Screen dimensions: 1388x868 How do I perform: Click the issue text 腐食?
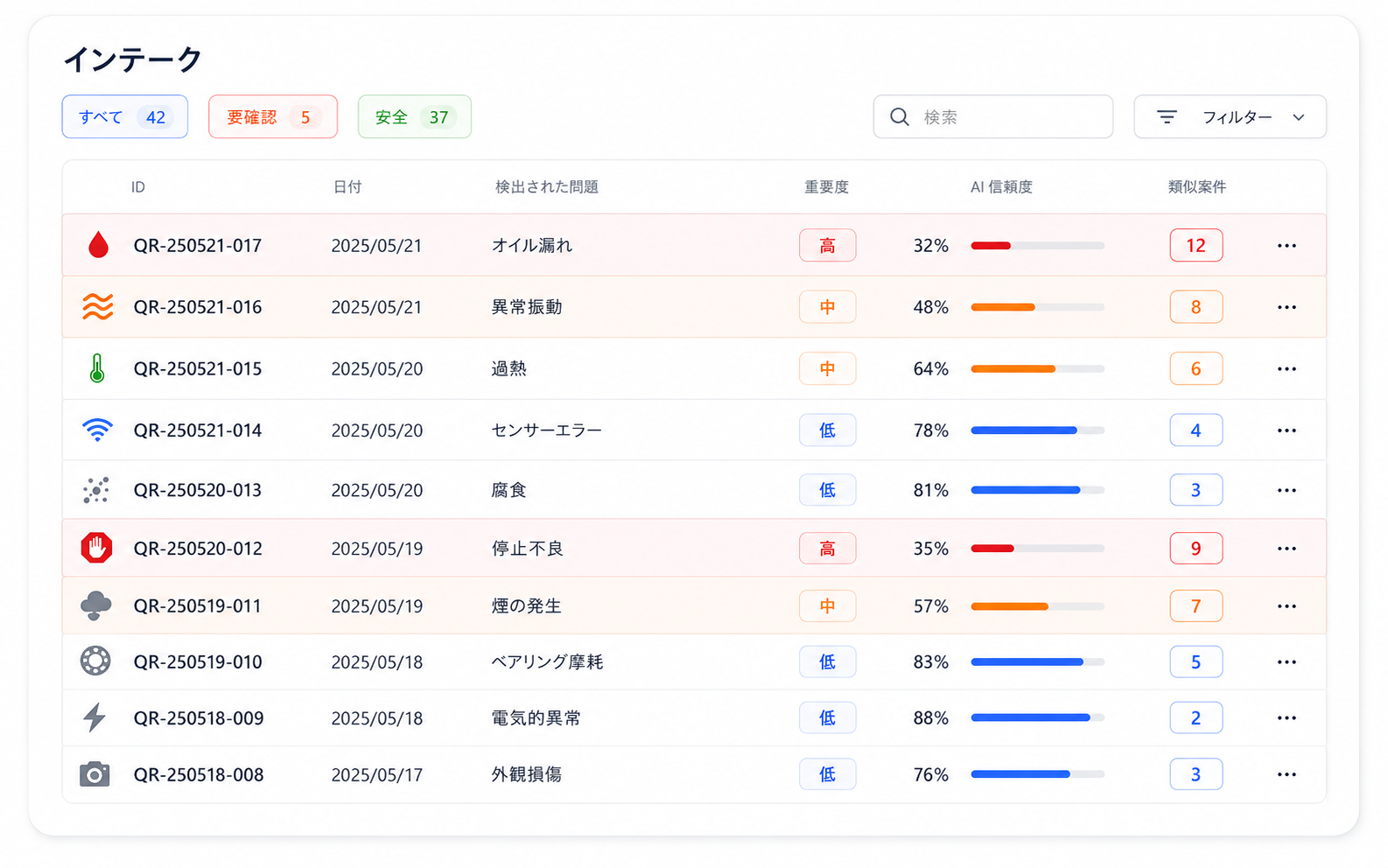pos(508,490)
